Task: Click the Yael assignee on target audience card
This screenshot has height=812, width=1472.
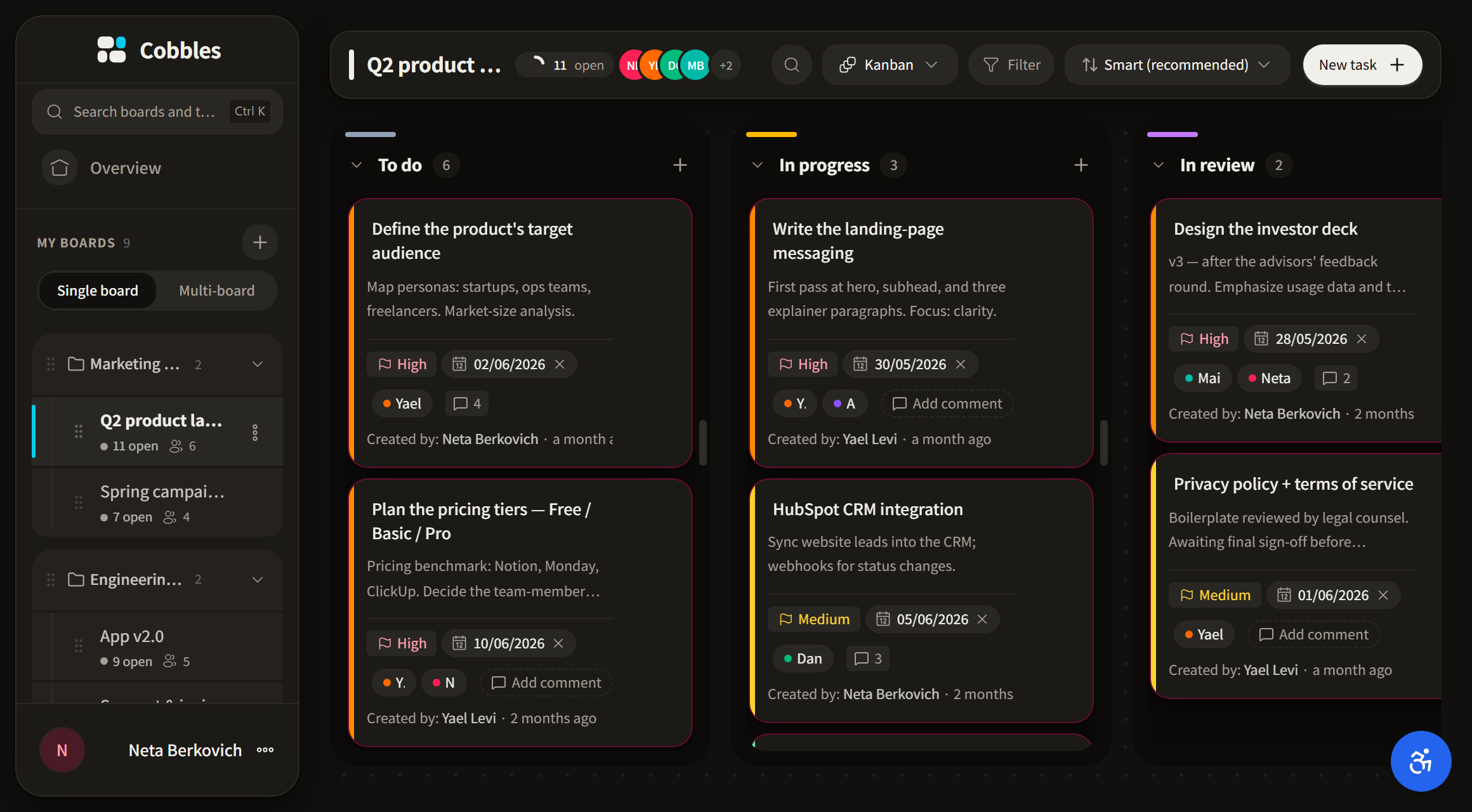Action: 402,403
